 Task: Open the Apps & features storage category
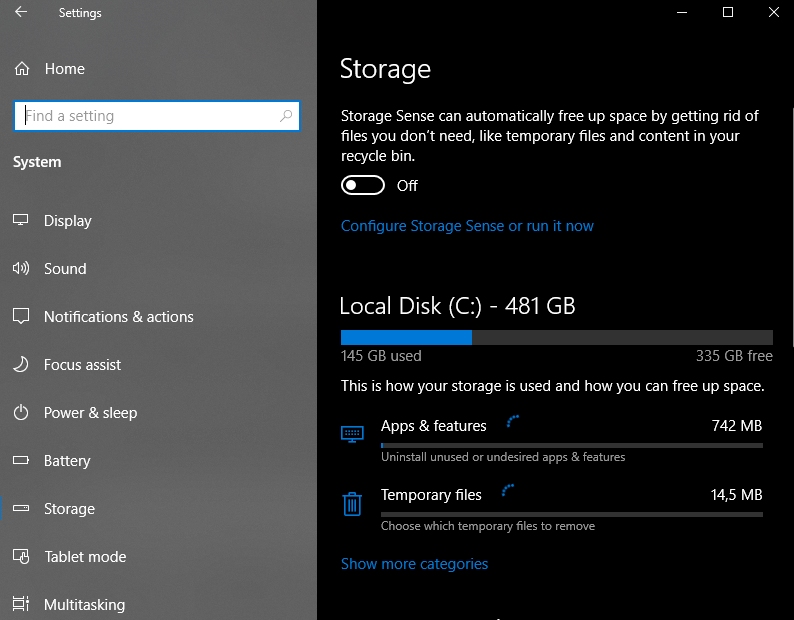pos(434,426)
